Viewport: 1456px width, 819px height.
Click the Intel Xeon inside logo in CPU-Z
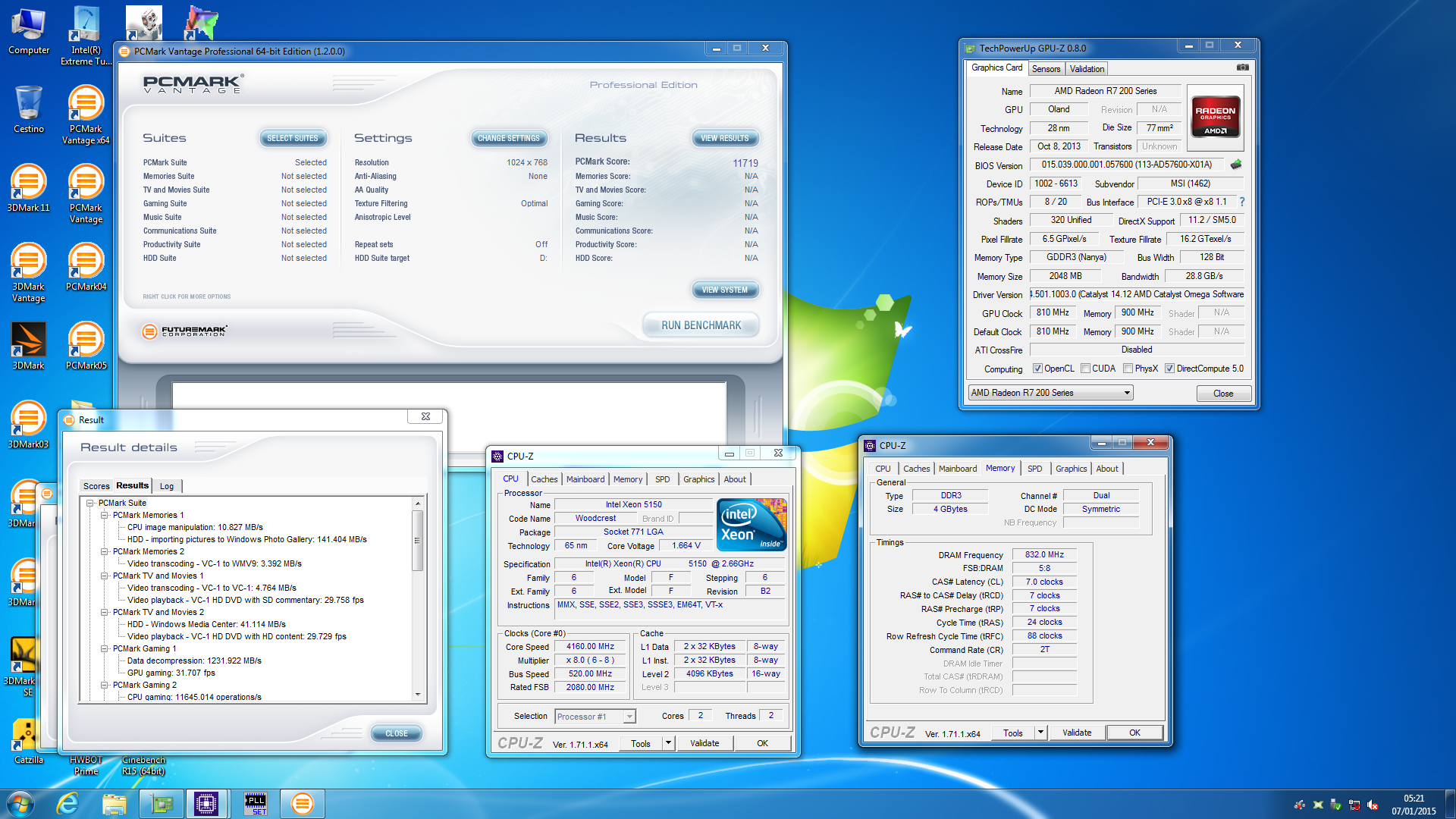pyautogui.click(x=752, y=525)
